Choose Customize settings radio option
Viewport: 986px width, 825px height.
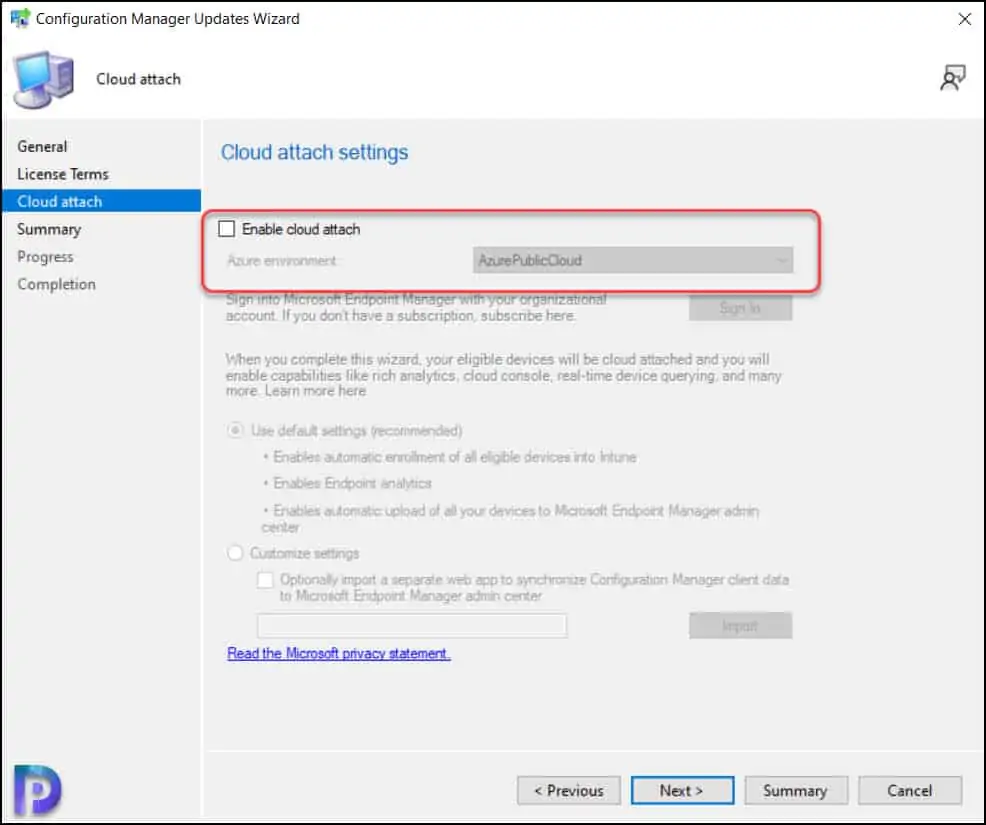click(235, 553)
